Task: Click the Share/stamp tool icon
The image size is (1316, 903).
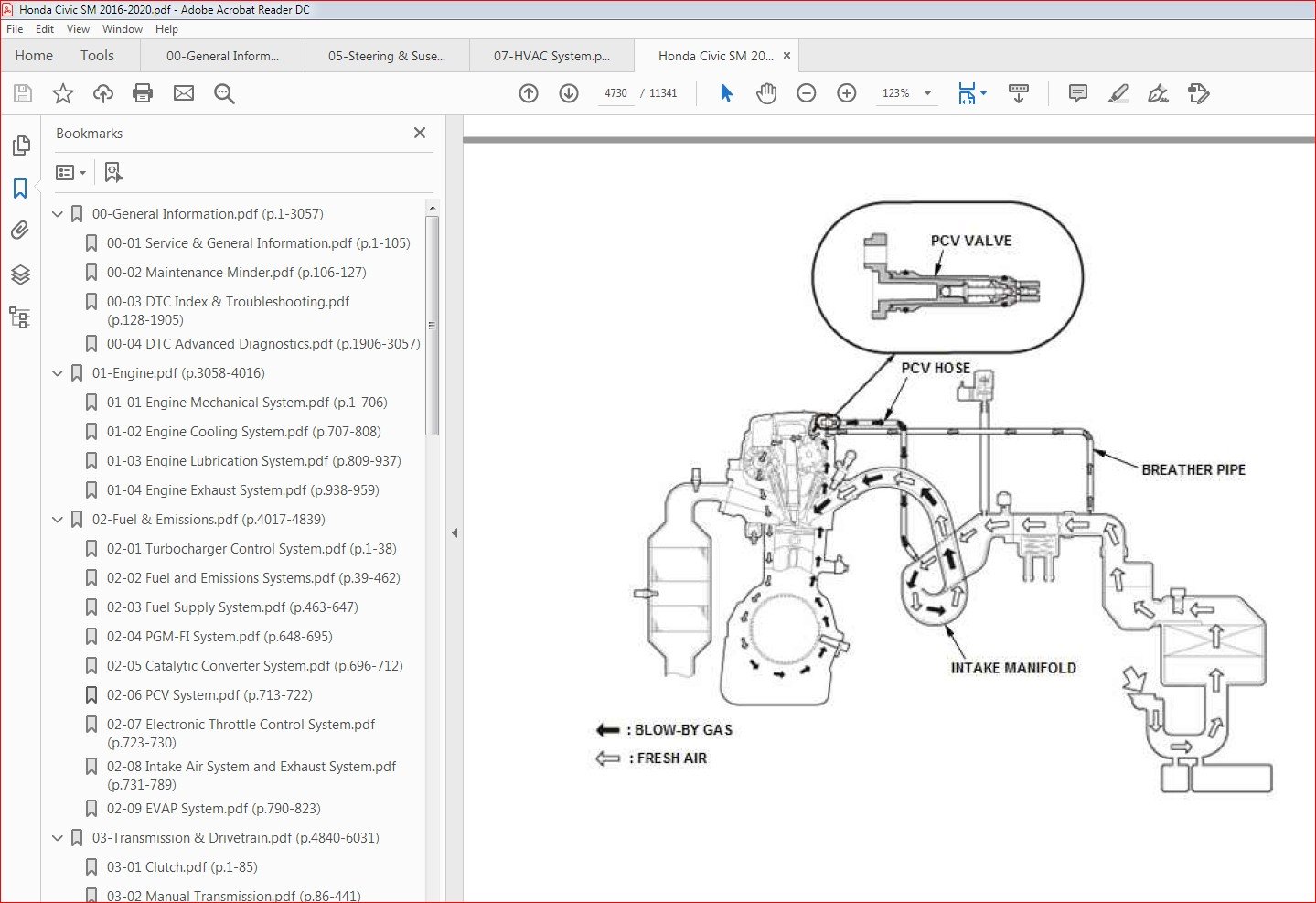Action: [1198, 93]
